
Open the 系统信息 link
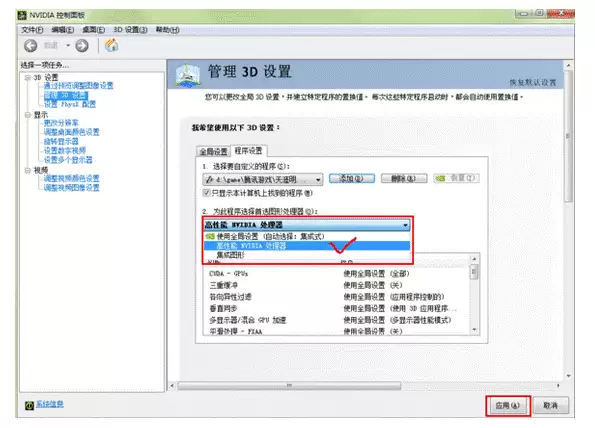click(x=50, y=404)
